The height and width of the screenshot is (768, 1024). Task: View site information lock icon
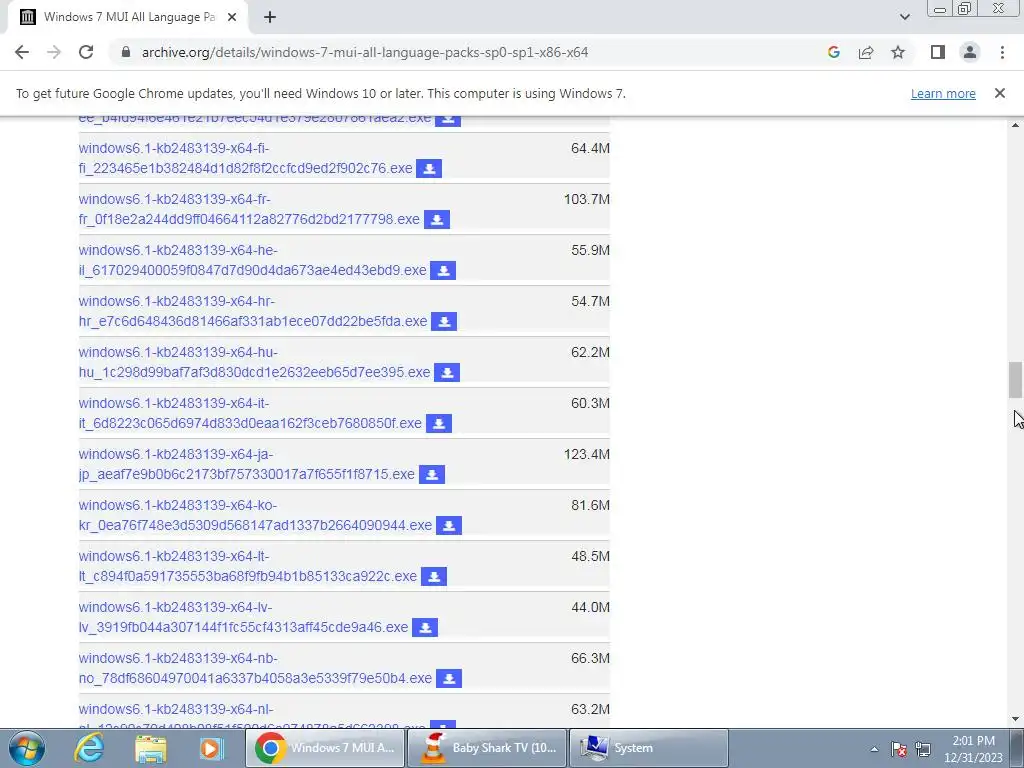coord(126,52)
